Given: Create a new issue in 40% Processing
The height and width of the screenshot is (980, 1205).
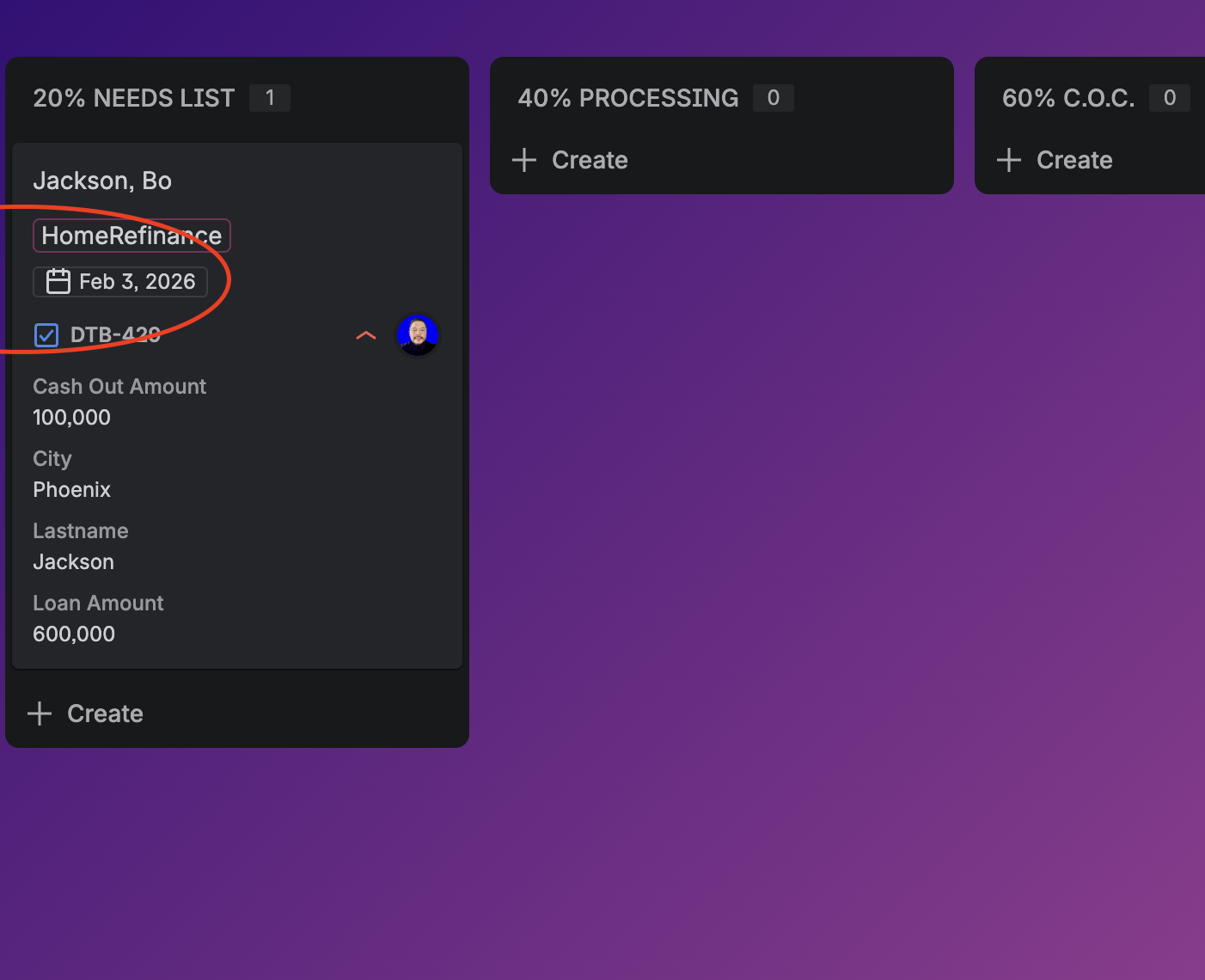Looking at the screenshot, I should 571,160.
